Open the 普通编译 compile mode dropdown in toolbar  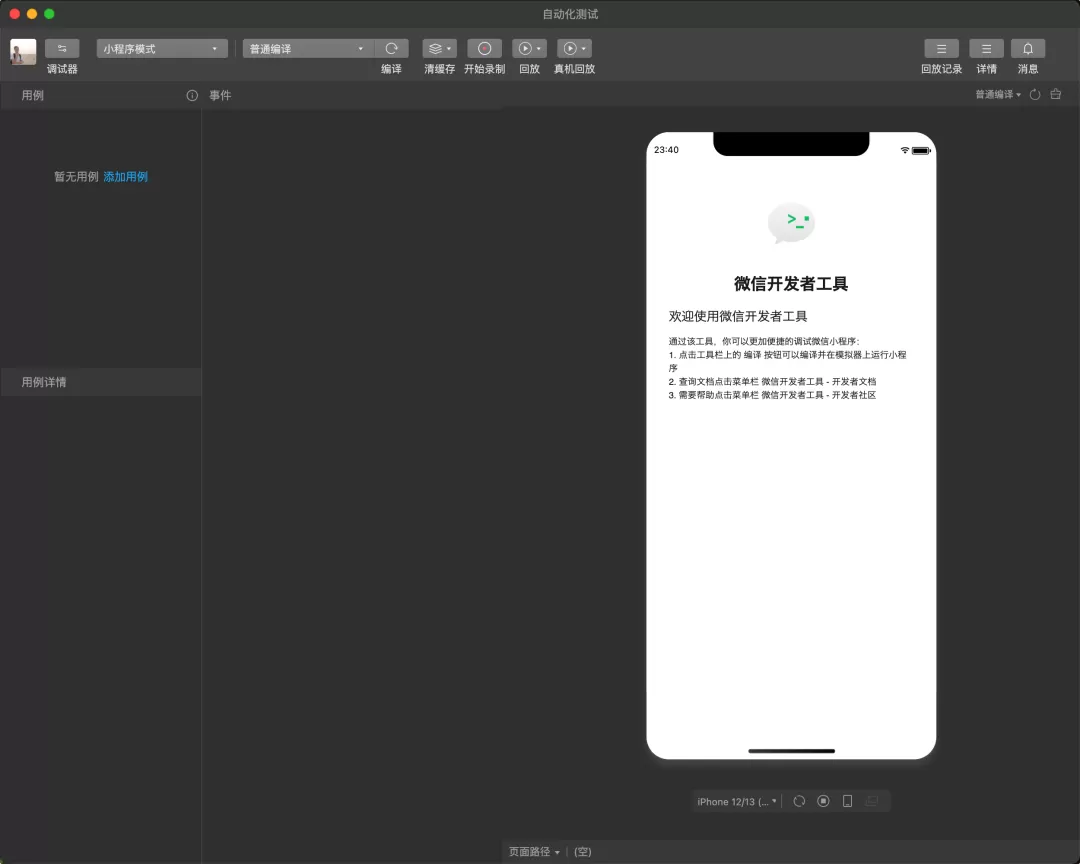tap(308, 49)
